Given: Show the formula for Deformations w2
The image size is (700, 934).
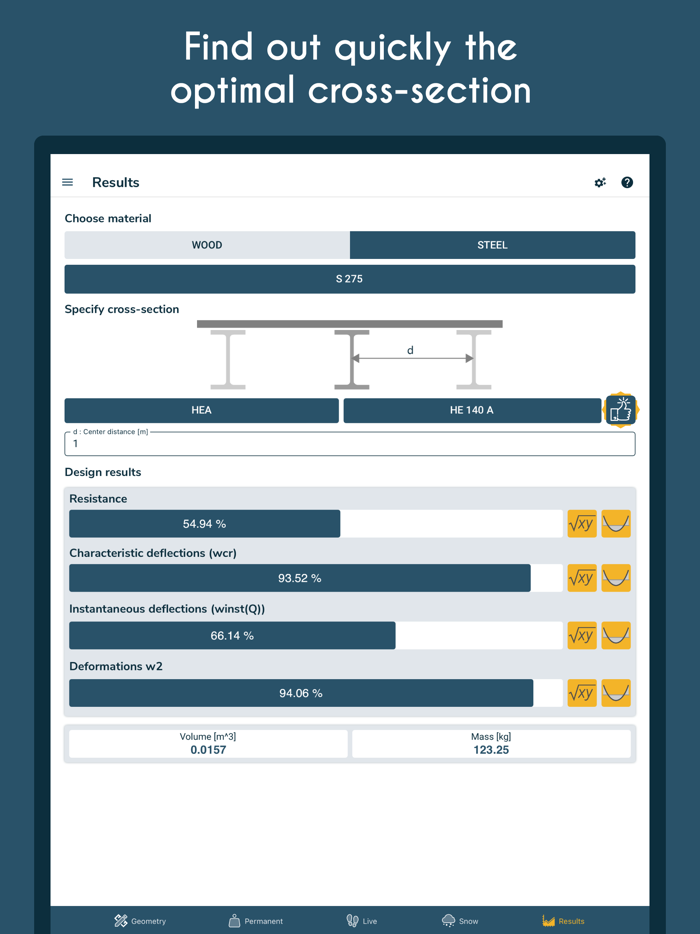Looking at the screenshot, I should (582, 693).
